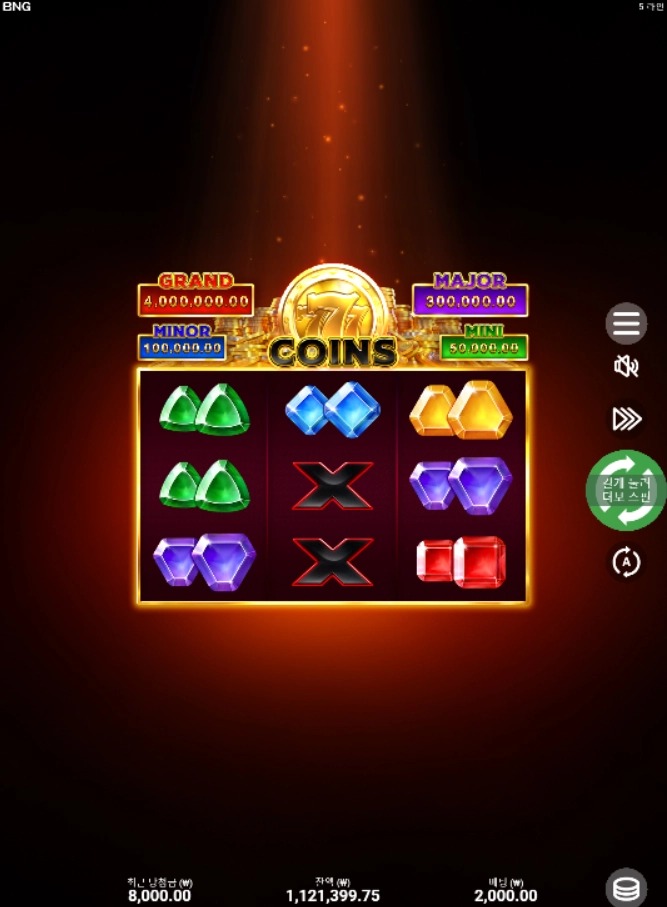Screen dimensions: 667x907
Task: Select the MINOR jackpot display
Action: coord(182,342)
